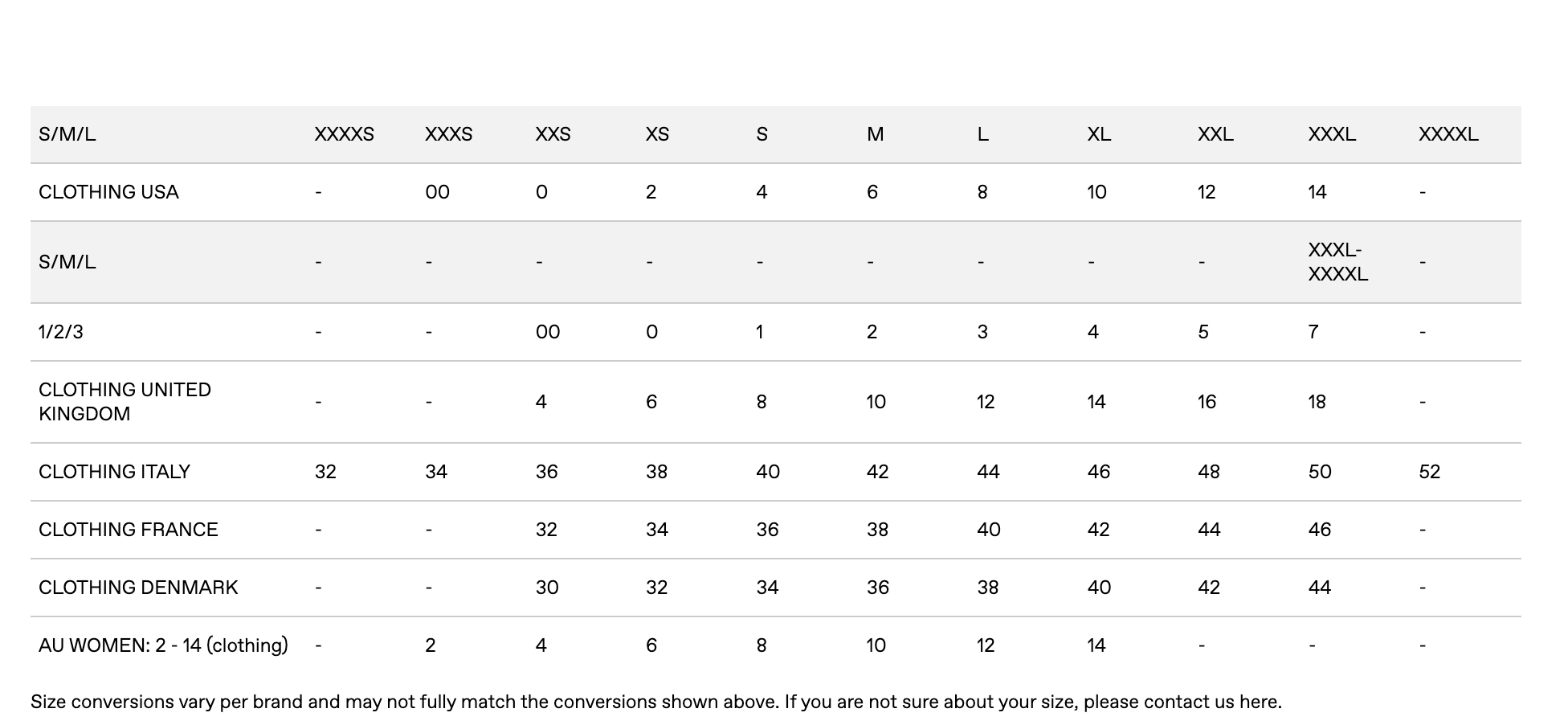
Task: Select the France size 46 cell
Action: coord(1319,530)
